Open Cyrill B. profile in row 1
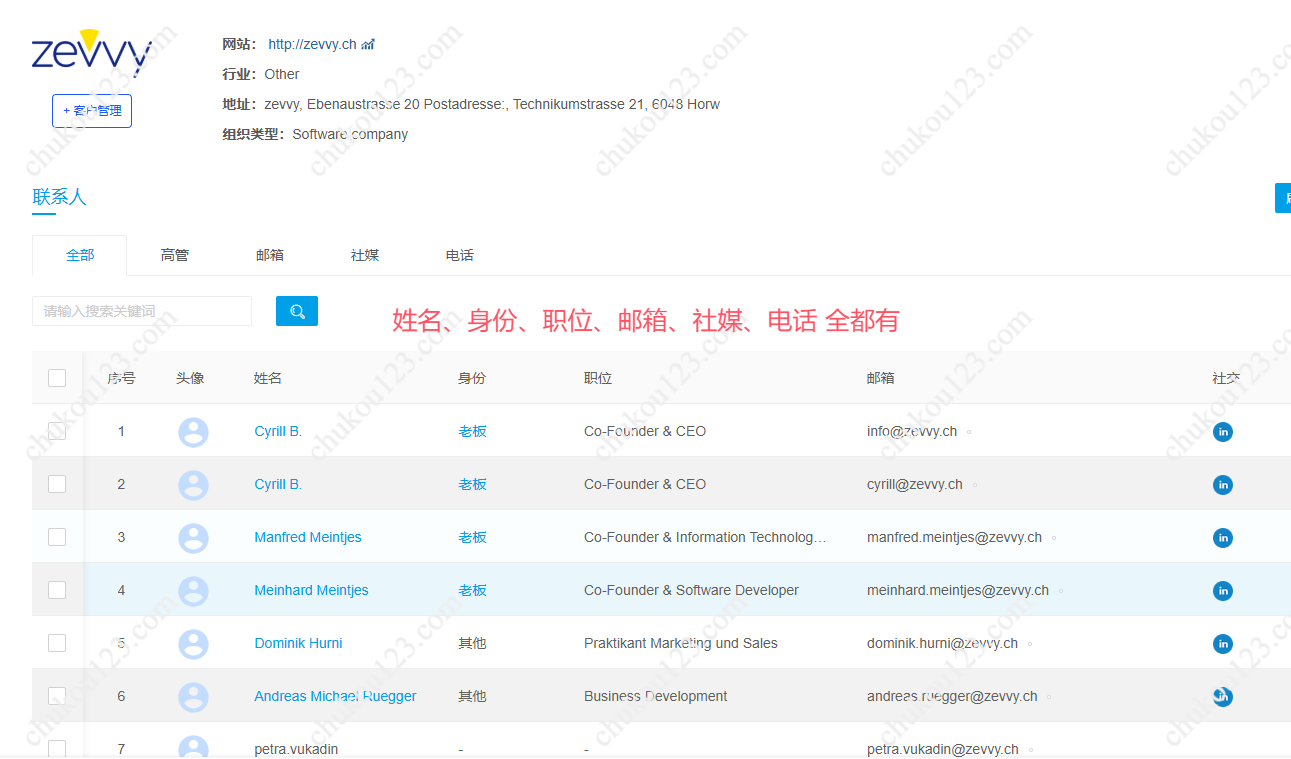1291x759 pixels. [278, 431]
